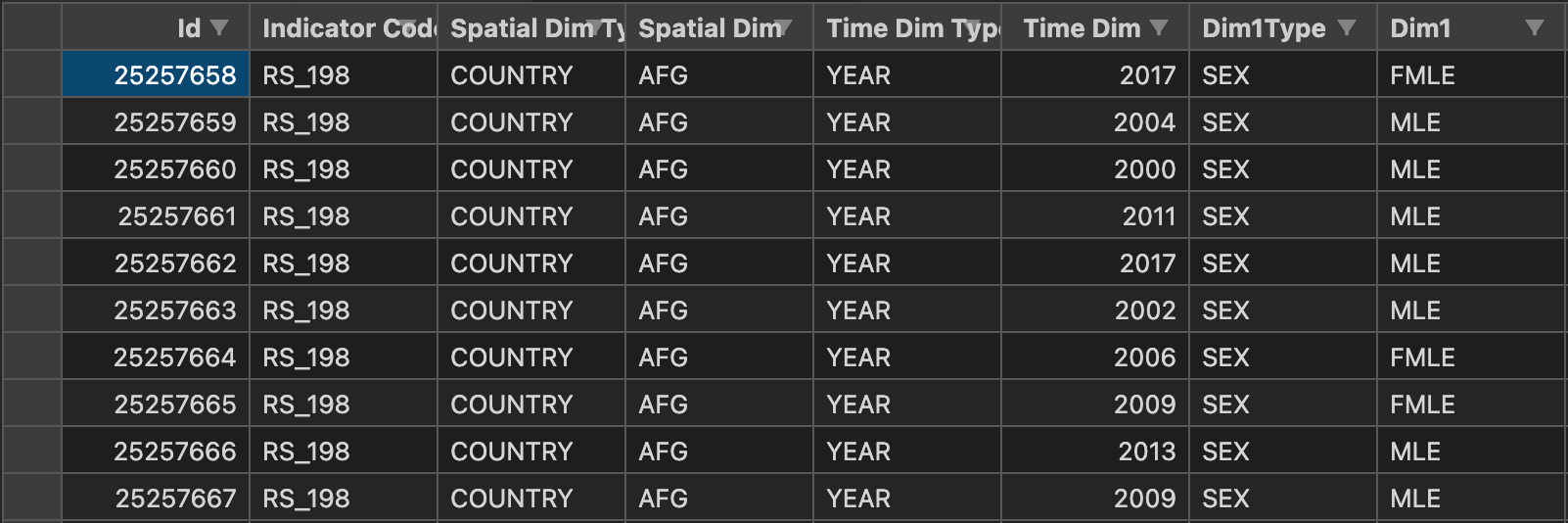Open Spatial Dim column filter funnel
Viewport: 1568px width, 523px height.
(783, 27)
